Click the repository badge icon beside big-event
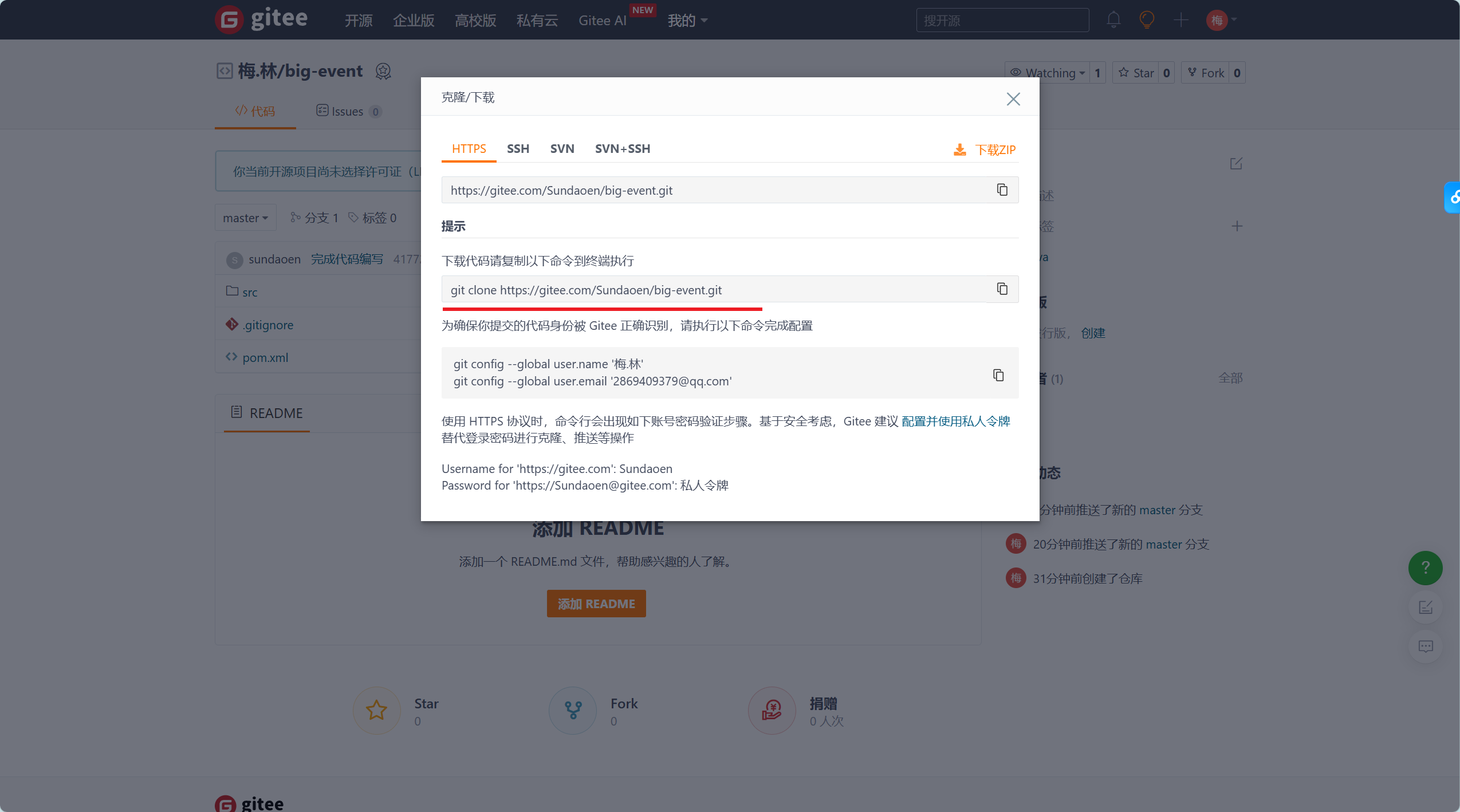Screen dimensions: 1460x812 point(383,72)
